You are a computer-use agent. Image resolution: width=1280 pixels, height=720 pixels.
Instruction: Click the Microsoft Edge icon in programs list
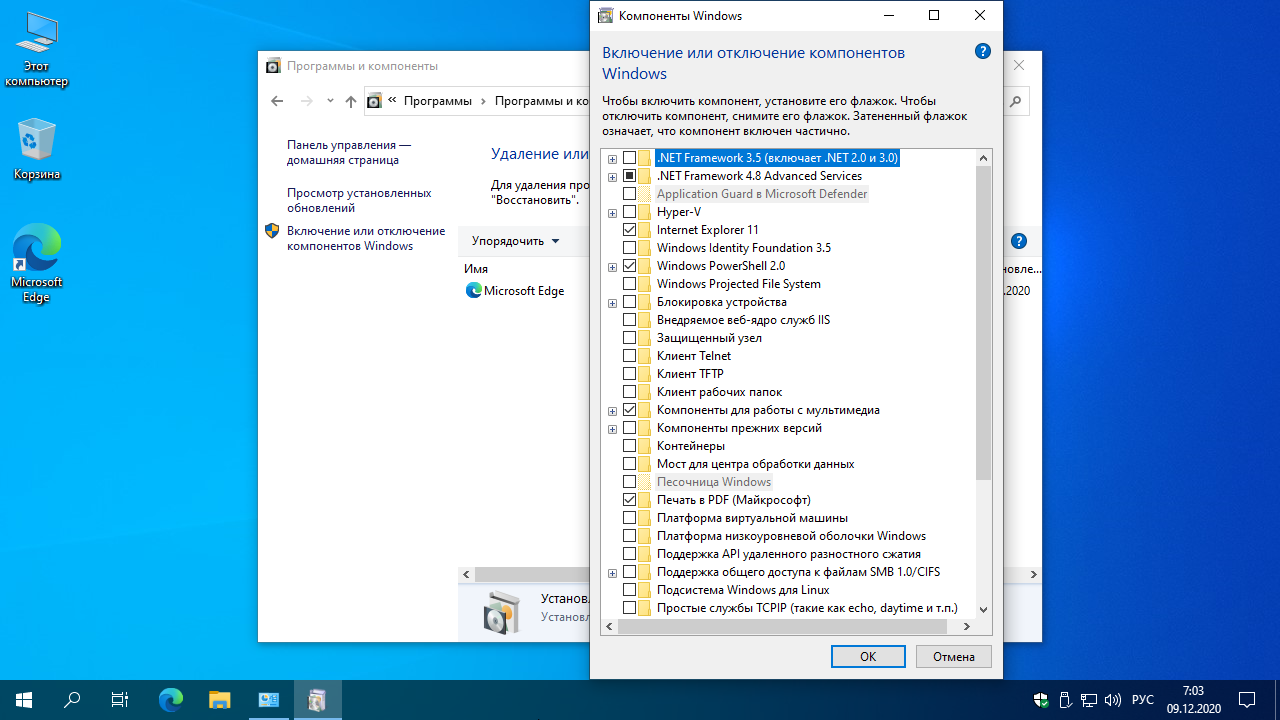[x=473, y=291]
